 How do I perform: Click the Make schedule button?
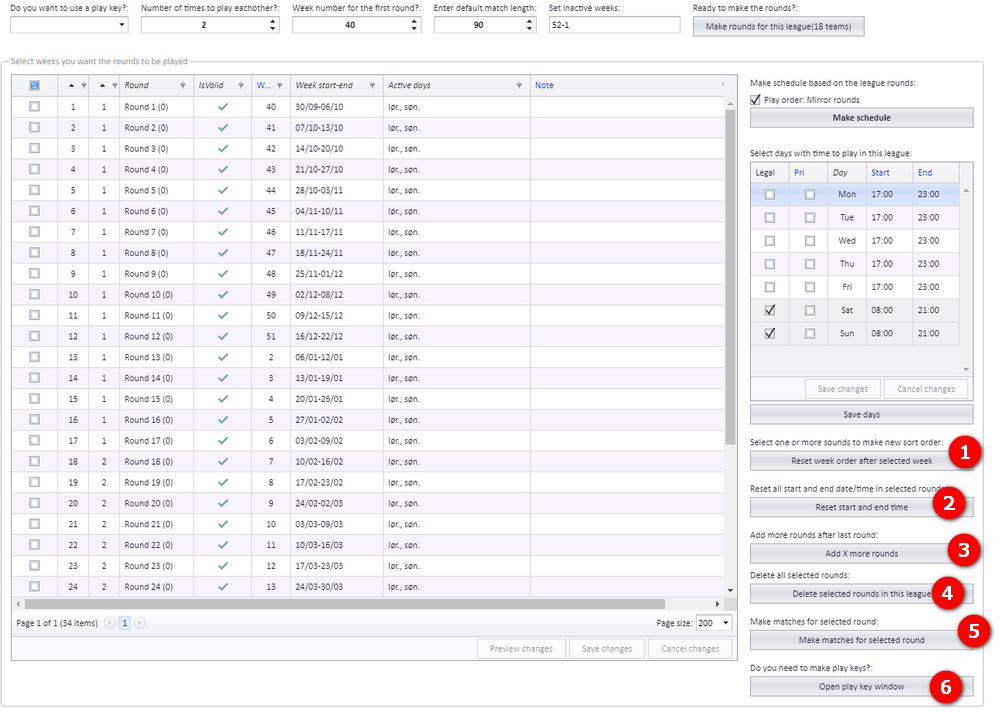(861, 117)
